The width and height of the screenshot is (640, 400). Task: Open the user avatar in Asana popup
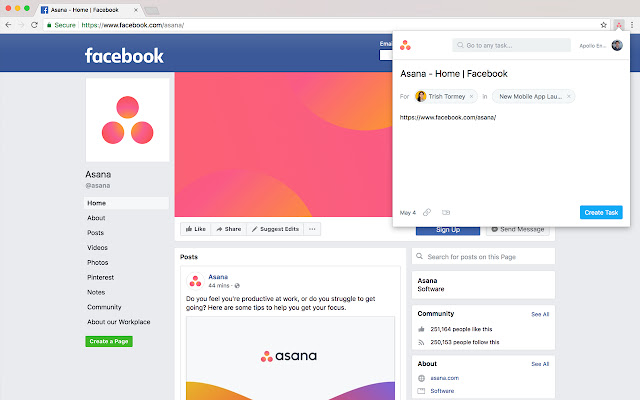617,45
